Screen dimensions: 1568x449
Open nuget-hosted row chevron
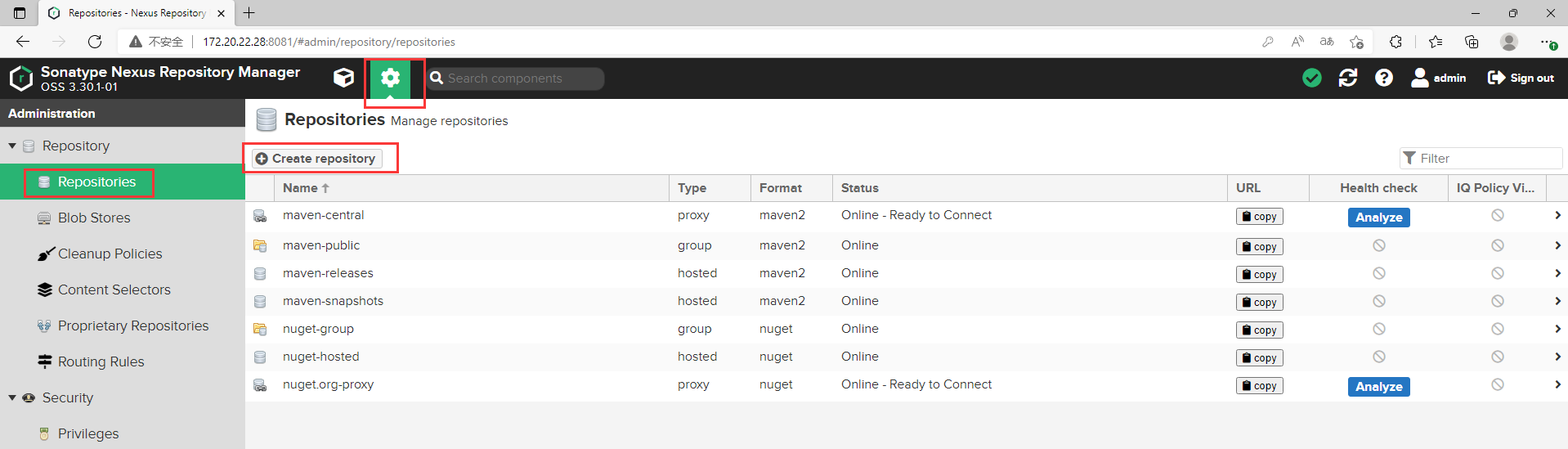tap(1557, 357)
